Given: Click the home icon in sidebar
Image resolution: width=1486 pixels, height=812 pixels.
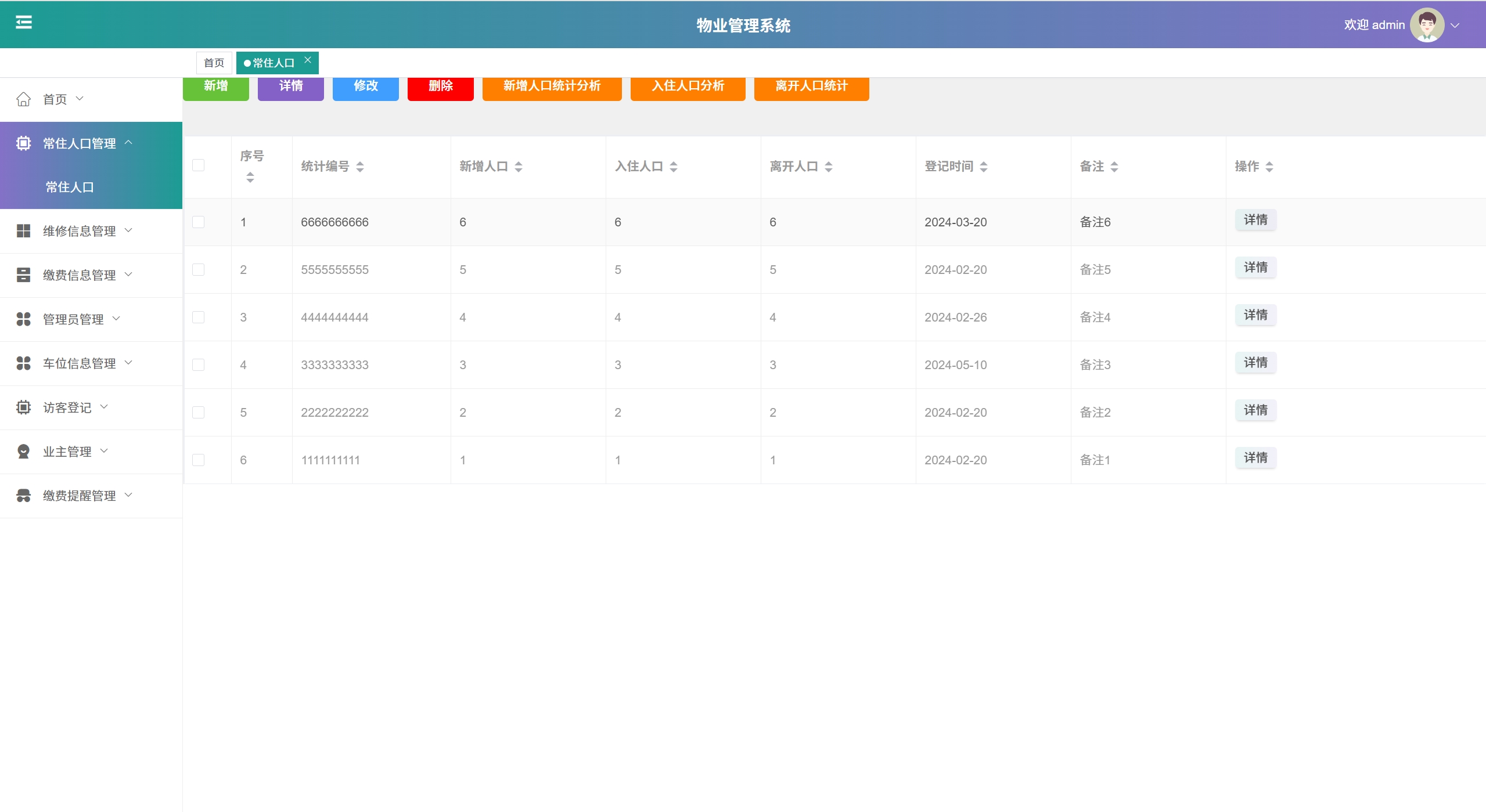Looking at the screenshot, I should (23, 99).
